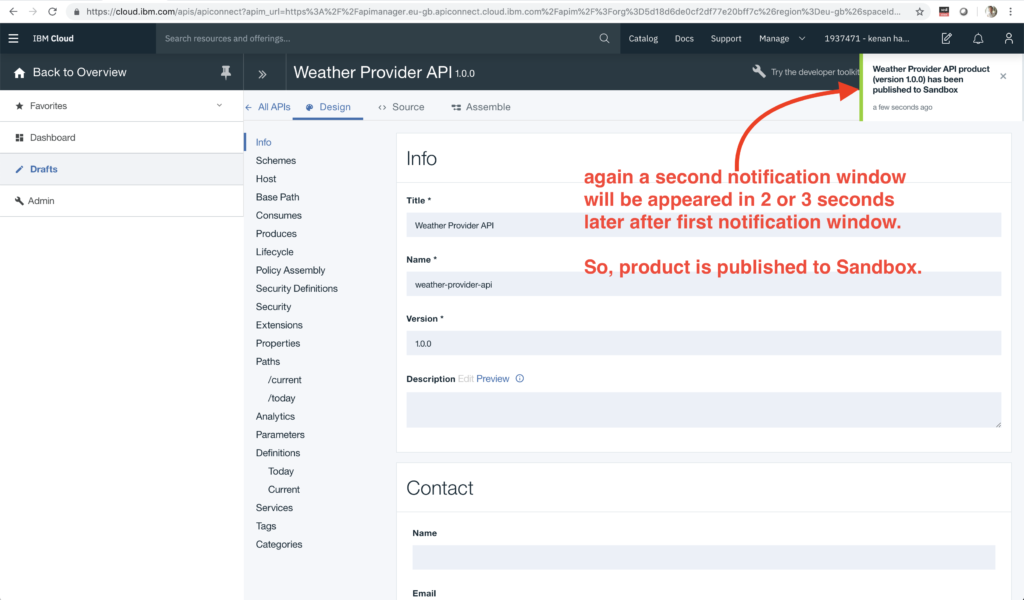
Task: Pin the navigation sidebar
Action: (225, 72)
